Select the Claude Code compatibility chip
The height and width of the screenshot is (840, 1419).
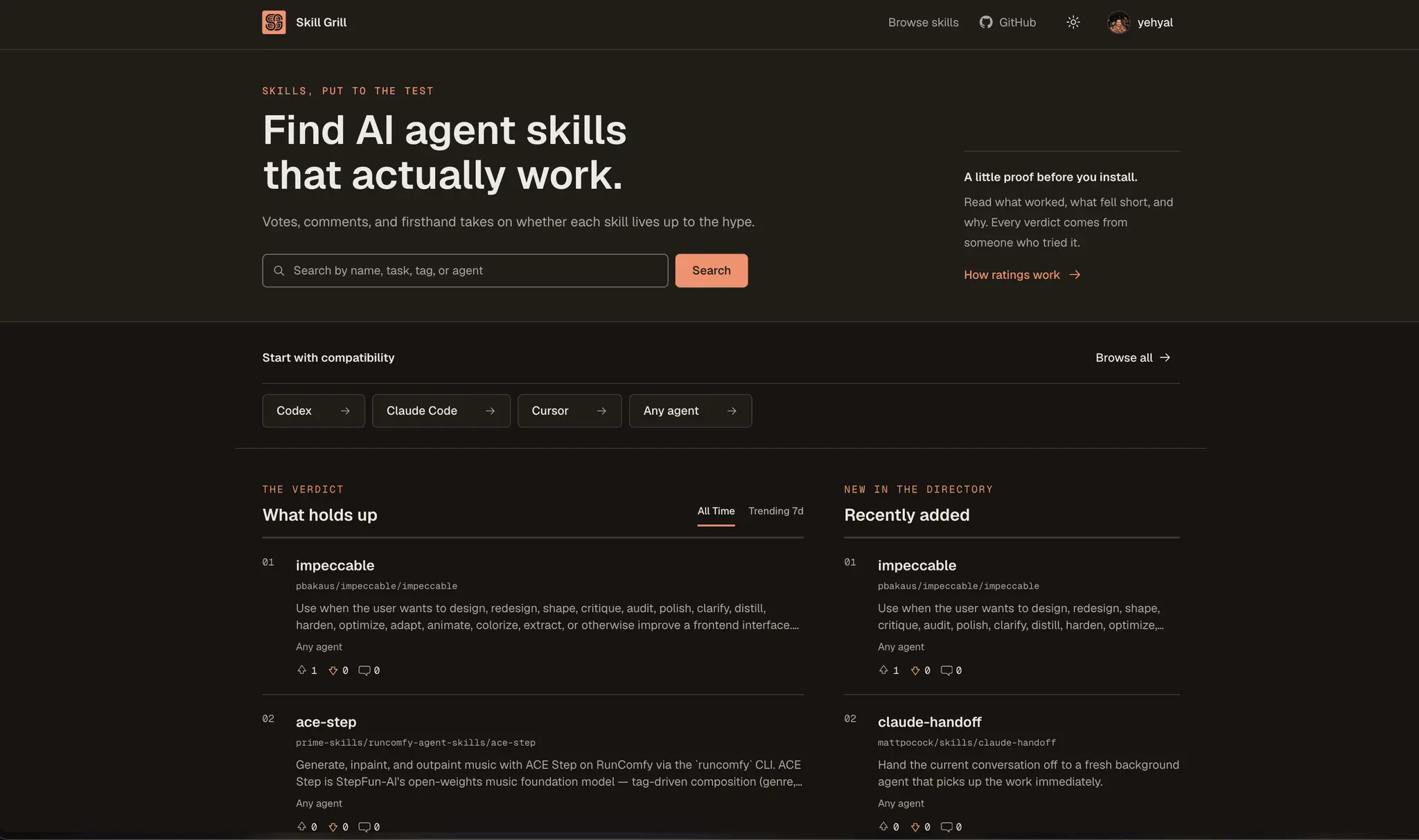[x=441, y=411]
